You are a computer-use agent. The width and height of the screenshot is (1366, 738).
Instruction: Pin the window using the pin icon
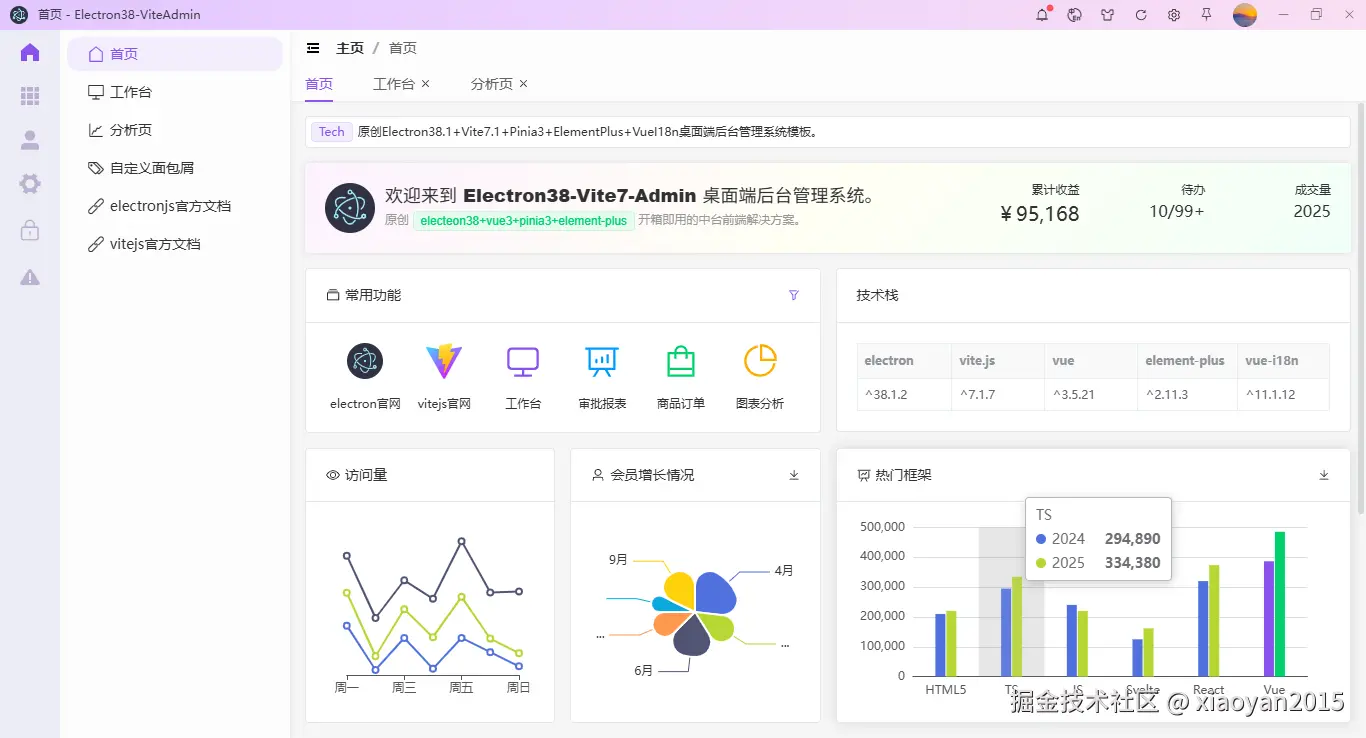pyautogui.click(x=1208, y=14)
